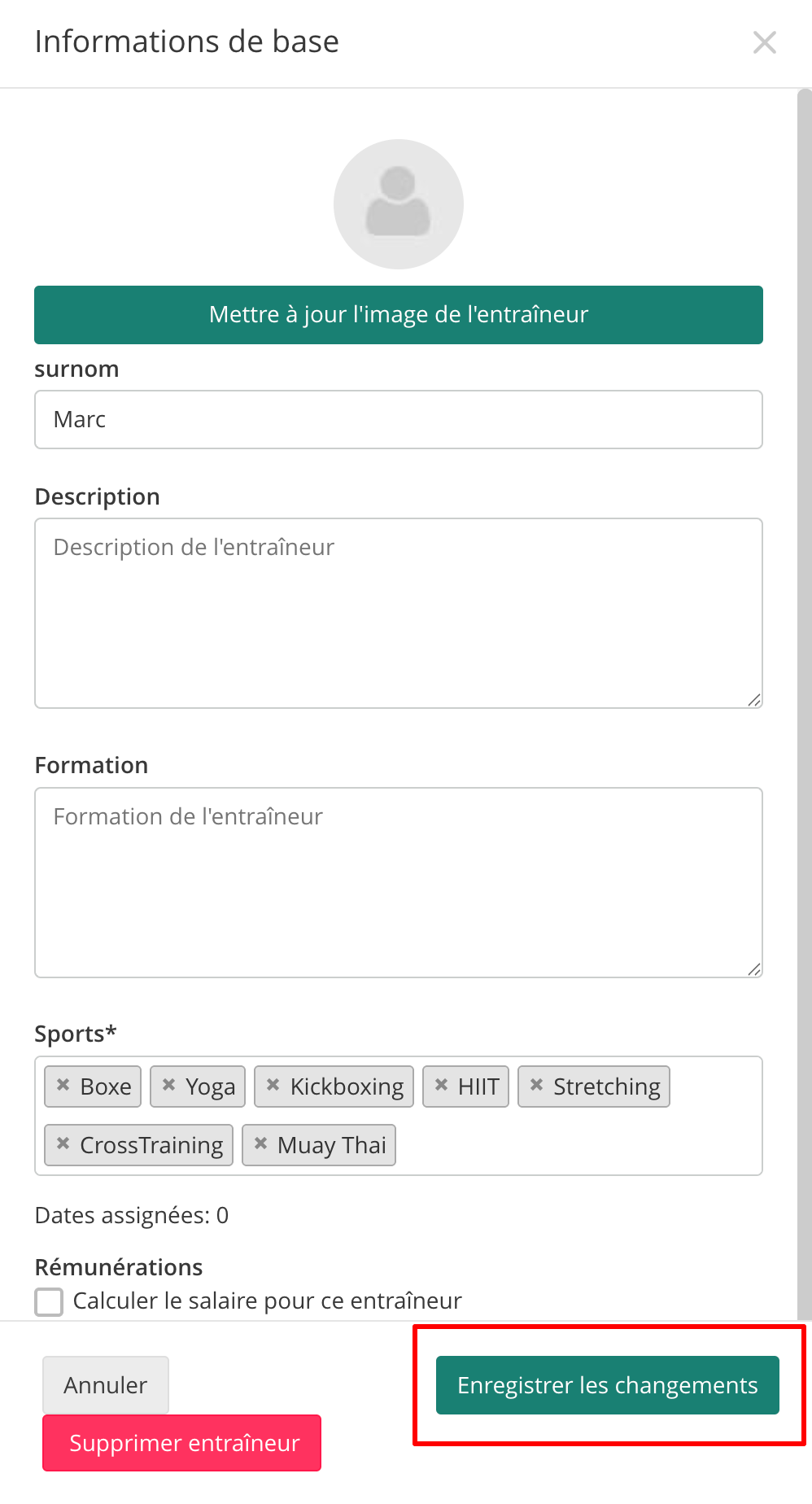The image size is (812, 1504).
Task: Remove the Kickboxing sport tag
Action: coord(273,1085)
